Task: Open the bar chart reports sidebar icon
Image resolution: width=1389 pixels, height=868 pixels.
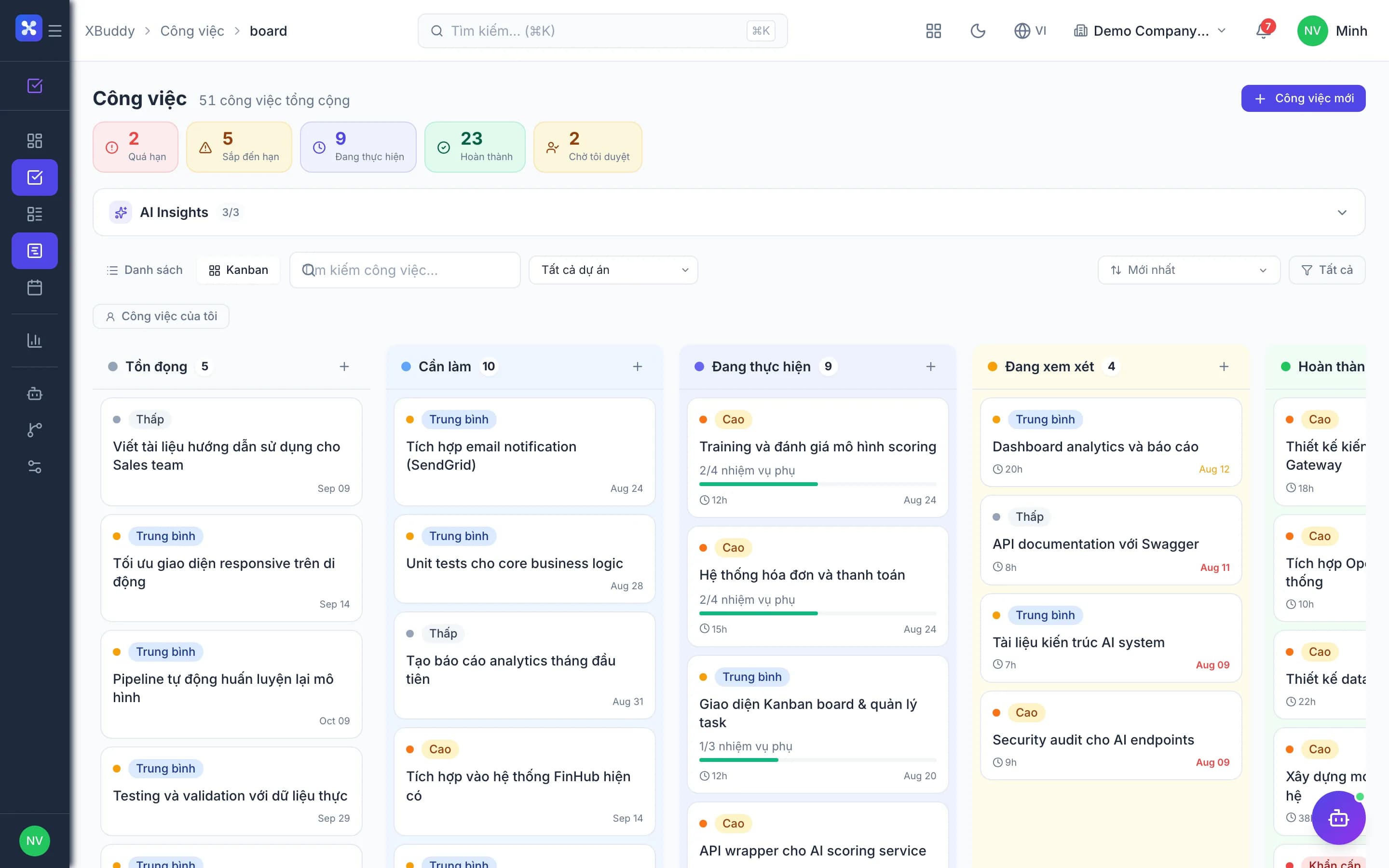Action: [34, 340]
